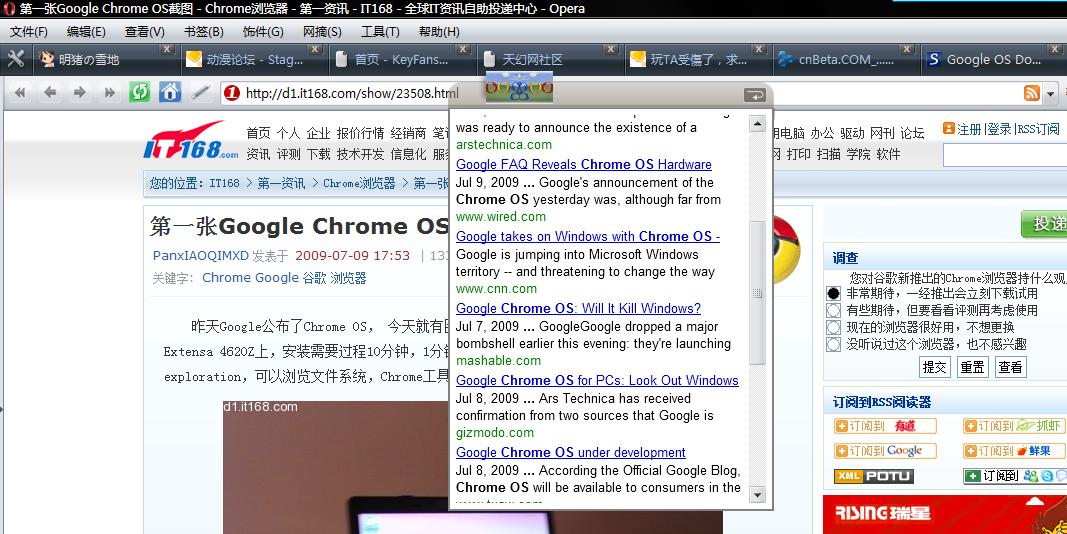The height and width of the screenshot is (534, 1067).
Task: Open the 编辑(E) menu
Action: tap(86, 32)
